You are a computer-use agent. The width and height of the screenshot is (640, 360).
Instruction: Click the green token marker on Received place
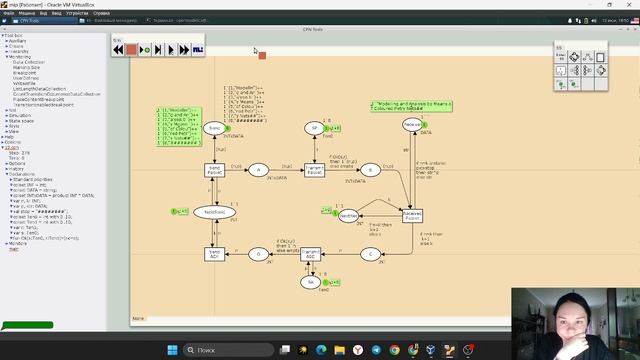[x=424, y=125]
